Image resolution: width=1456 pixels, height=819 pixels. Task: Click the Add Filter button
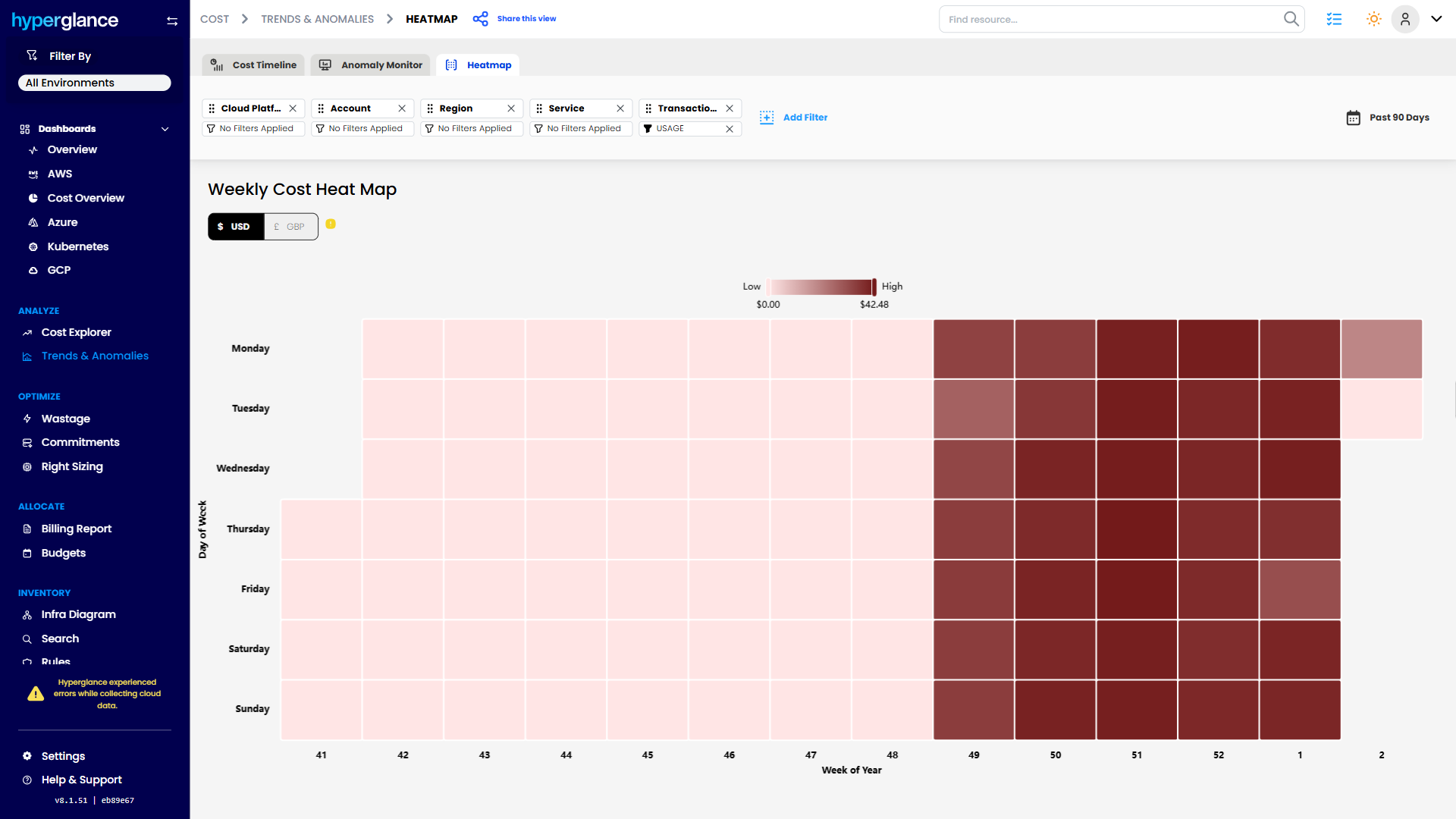(794, 118)
